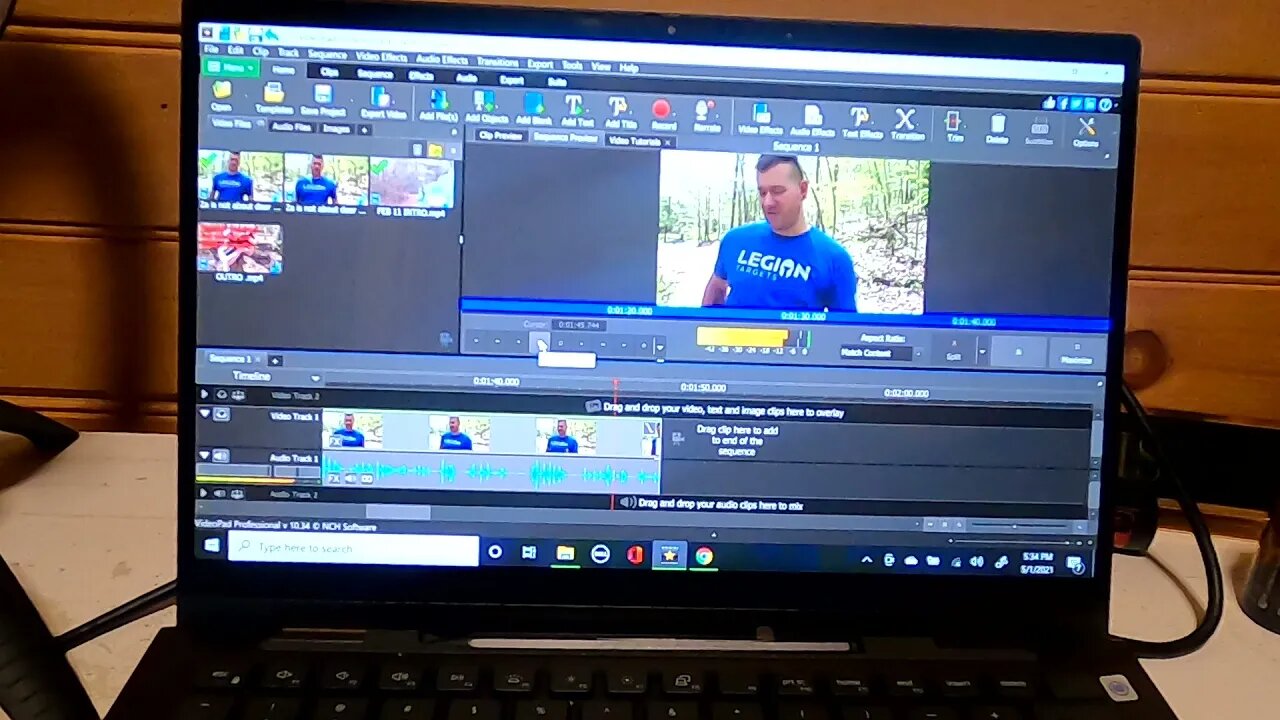Click the Windows Start button
The width and height of the screenshot is (1280, 720).
211,545
